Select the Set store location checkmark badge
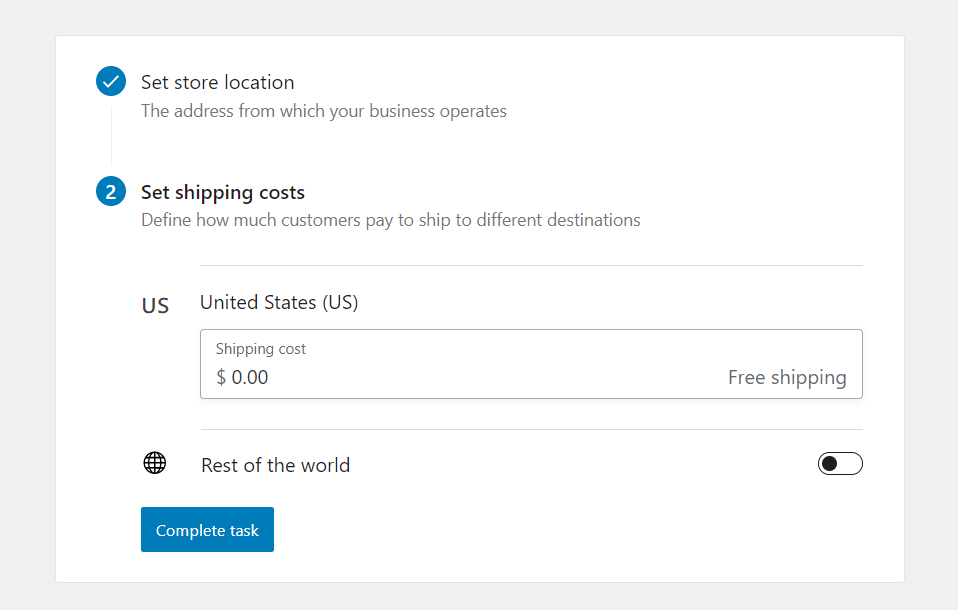 110,81
